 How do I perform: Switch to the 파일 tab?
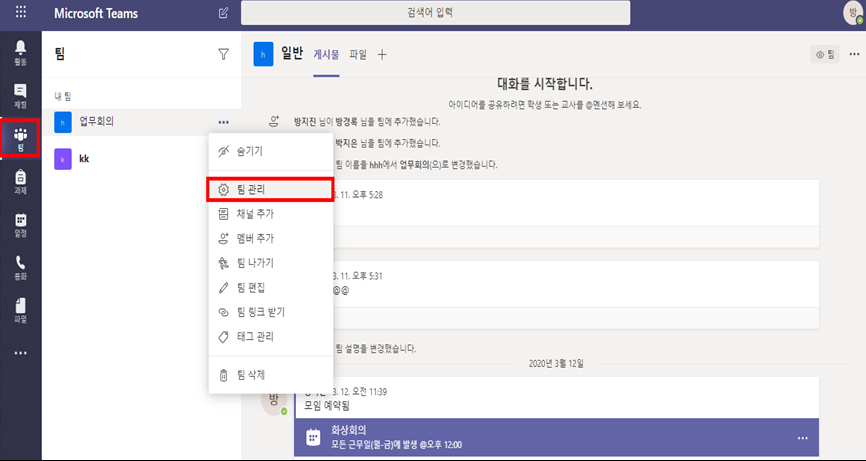(x=358, y=55)
